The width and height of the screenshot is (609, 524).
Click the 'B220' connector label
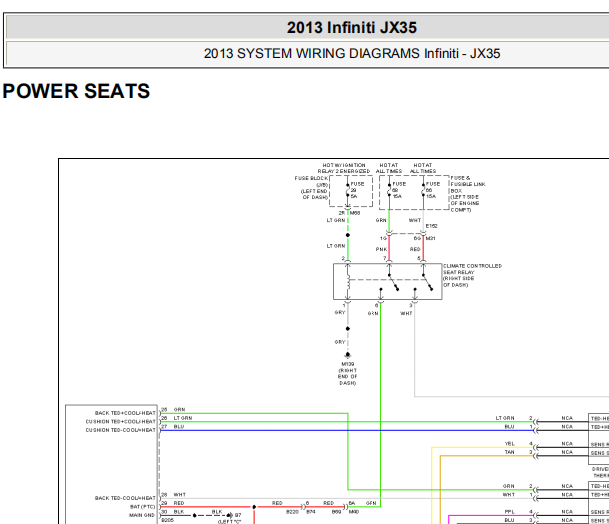click(x=292, y=512)
